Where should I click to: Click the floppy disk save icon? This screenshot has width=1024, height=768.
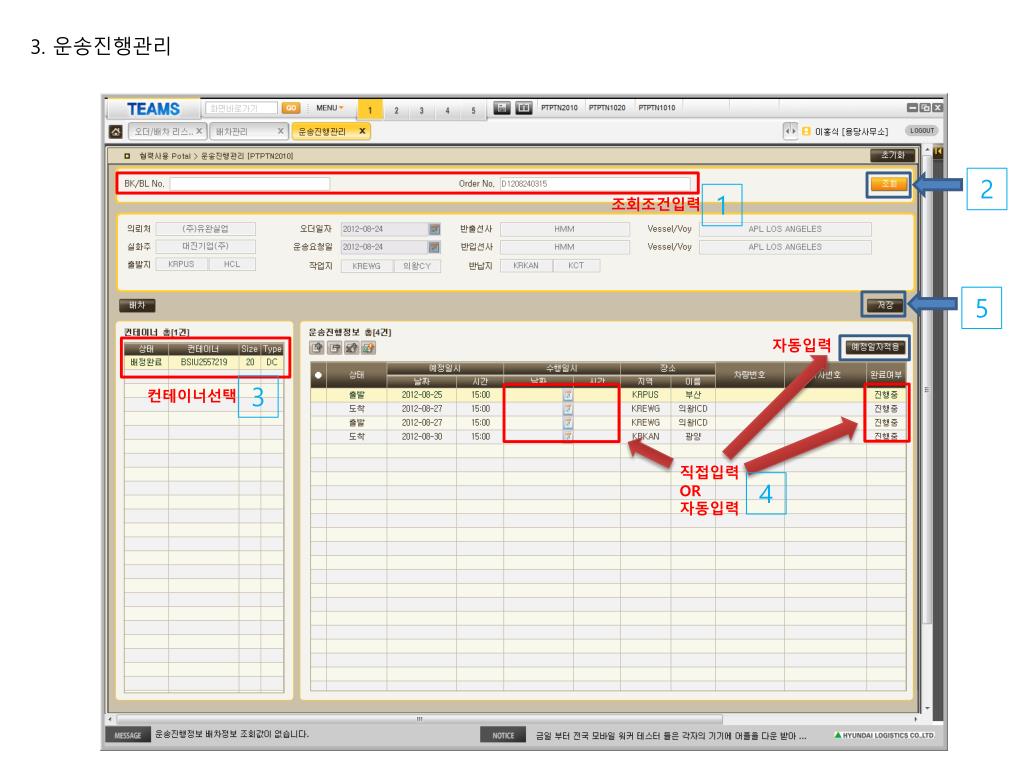tap(502, 108)
